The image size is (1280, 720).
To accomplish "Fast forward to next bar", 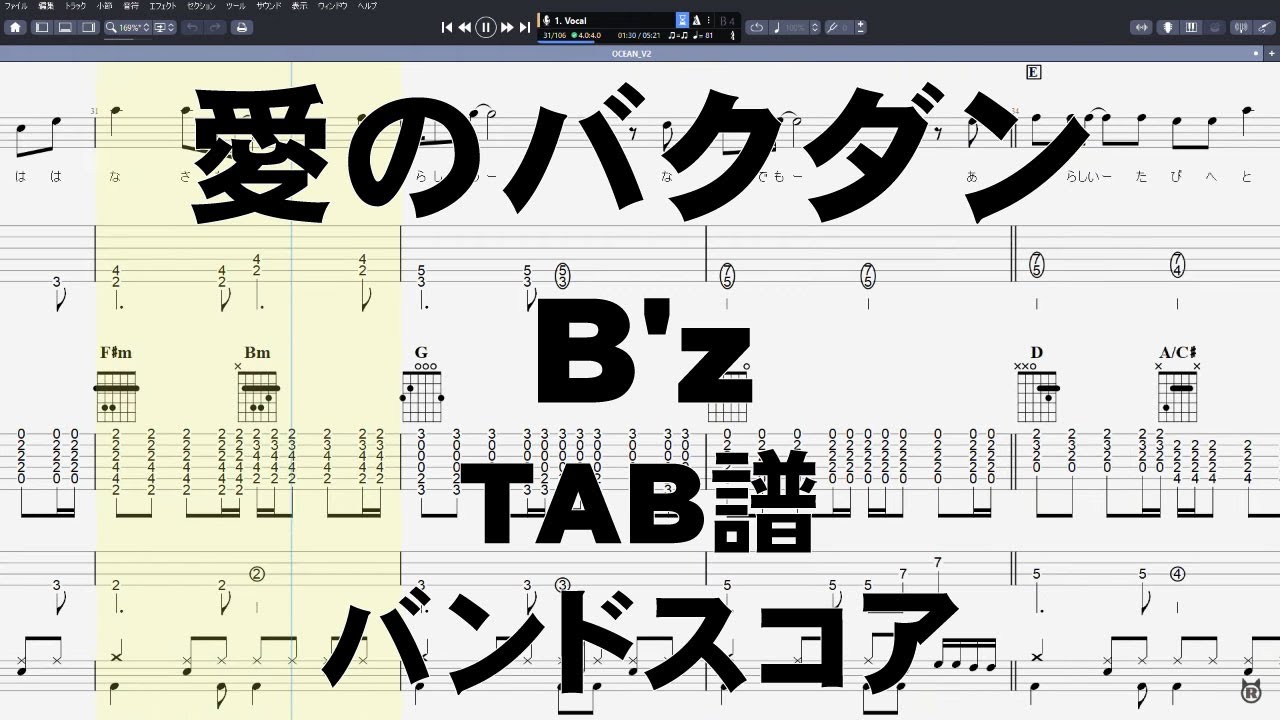I will tap(507, 28).
